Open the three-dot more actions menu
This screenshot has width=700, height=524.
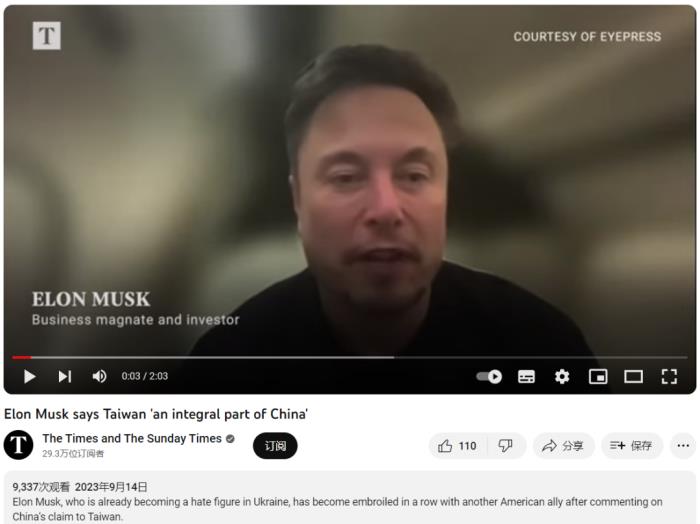coord(683,445)
